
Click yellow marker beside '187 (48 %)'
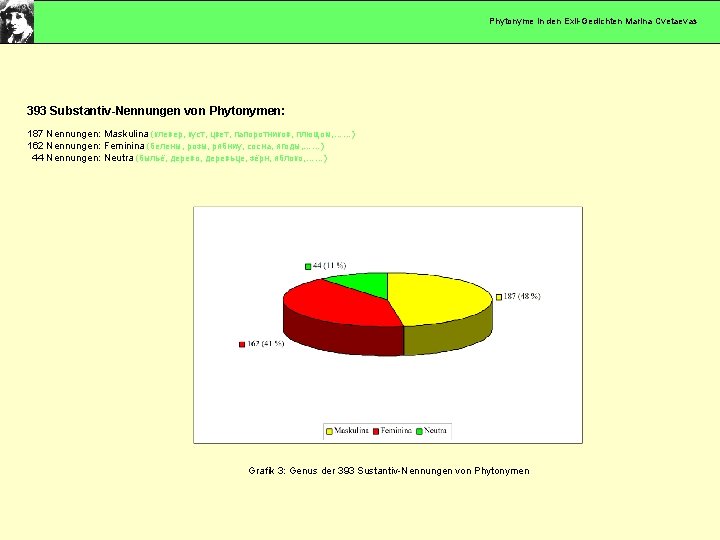click(x=499, y=297)
